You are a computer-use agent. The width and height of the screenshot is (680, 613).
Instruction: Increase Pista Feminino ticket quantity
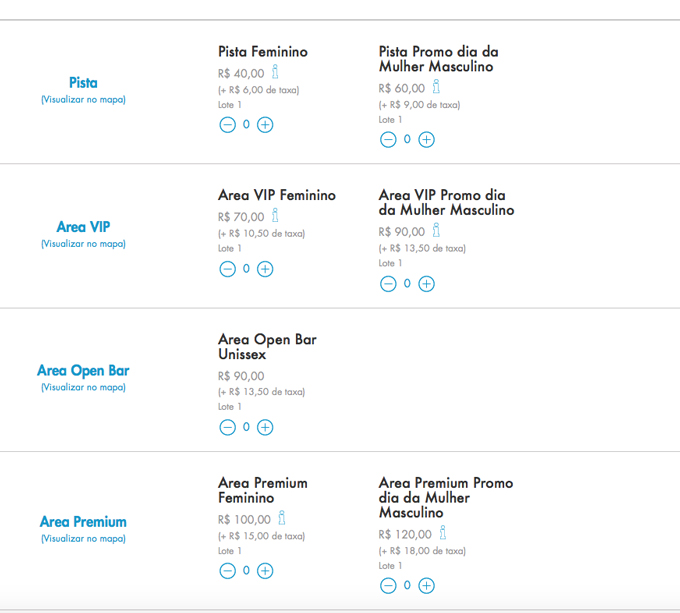[x=265, y=125]
